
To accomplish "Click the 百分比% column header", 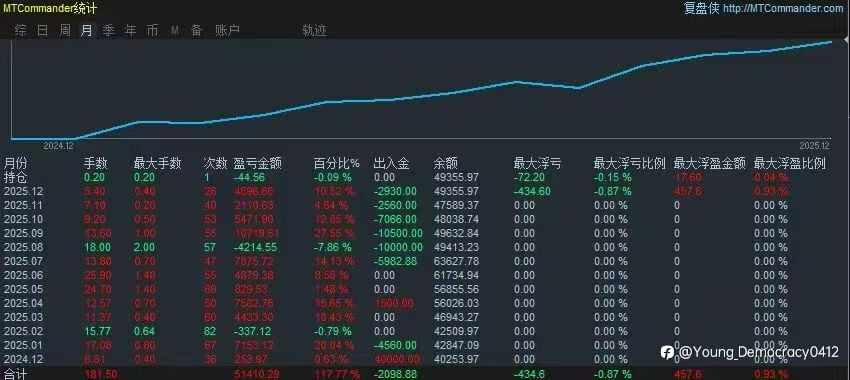I will pyautogui.click(x=337, y=163).
